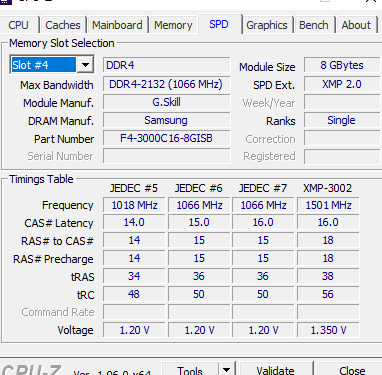
Task: Click the empty JEDEC #5 Command Rate cell
Action: coord(134,312)
